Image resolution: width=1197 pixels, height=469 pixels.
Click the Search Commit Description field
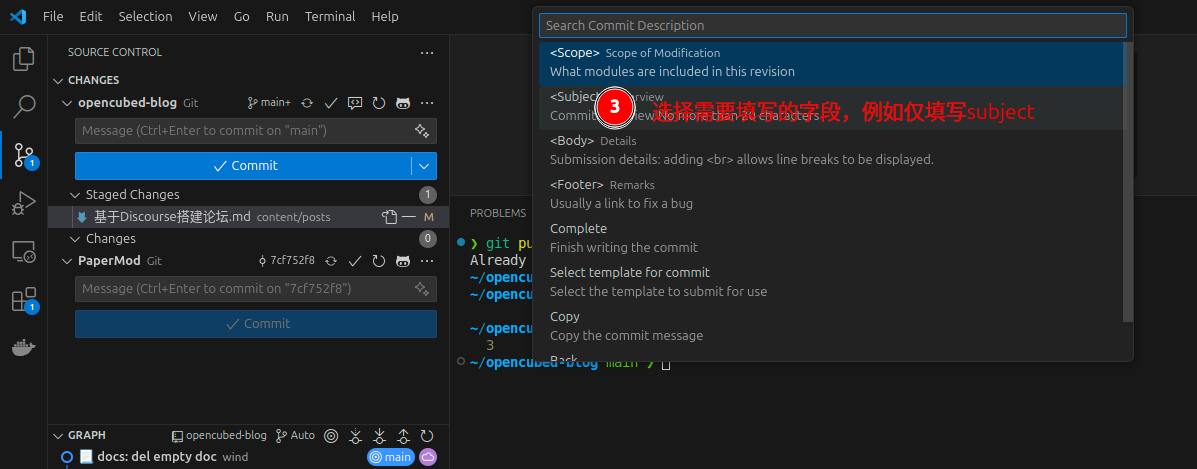(x=832, y=26)
